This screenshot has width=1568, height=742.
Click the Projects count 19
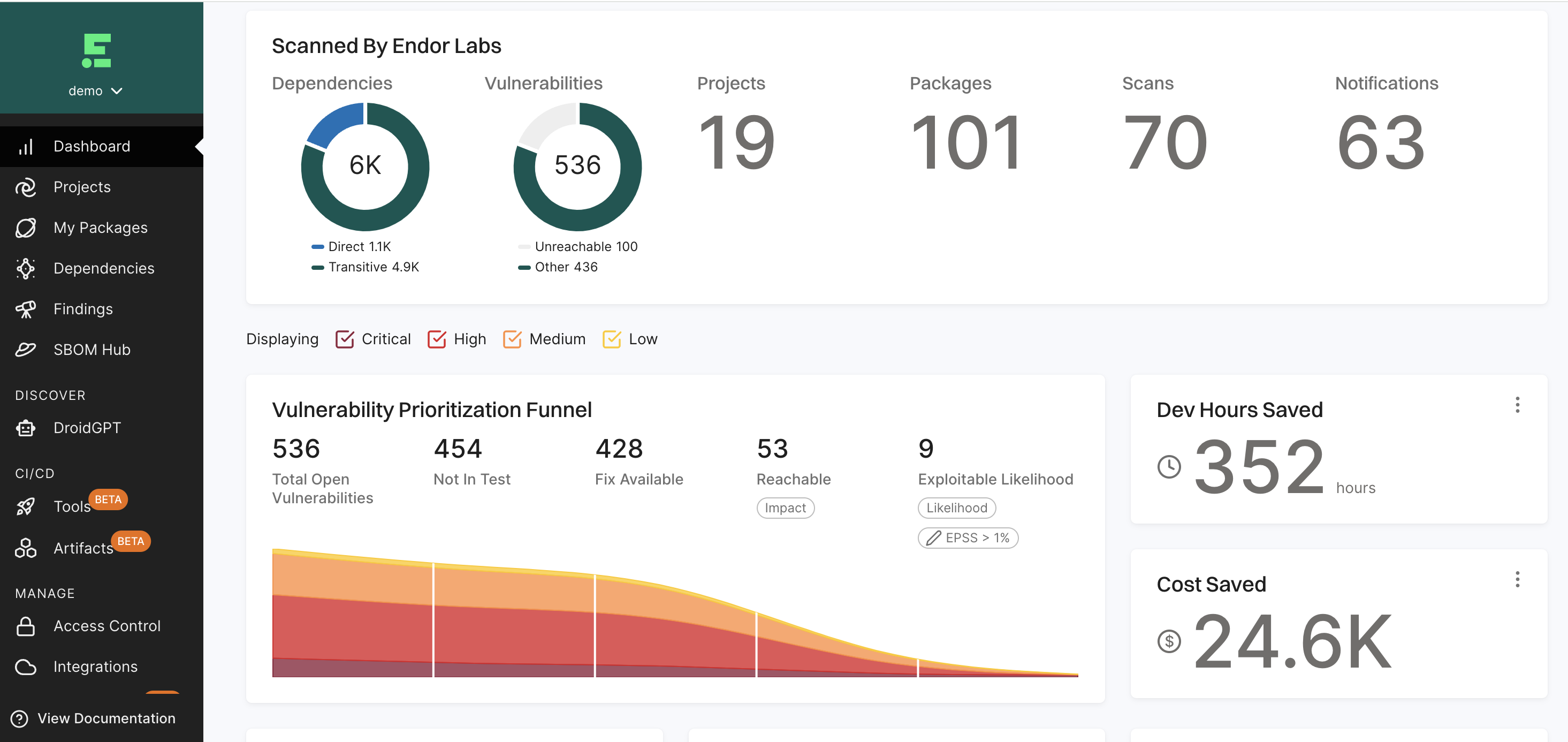tap(736, 143)
